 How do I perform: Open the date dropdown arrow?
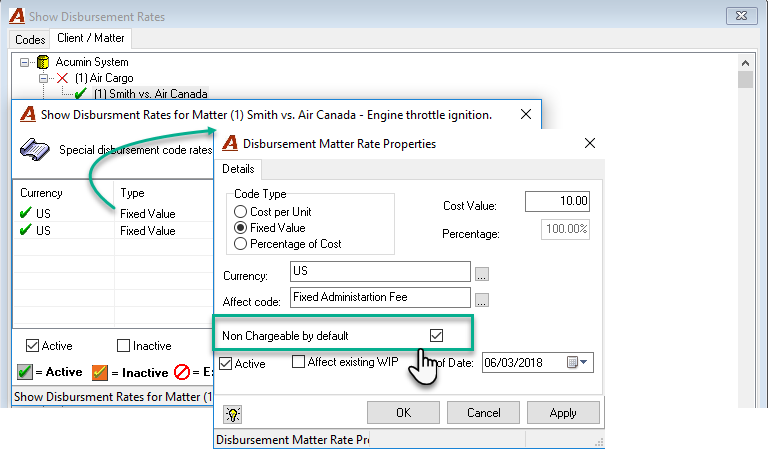pos(584,362)
